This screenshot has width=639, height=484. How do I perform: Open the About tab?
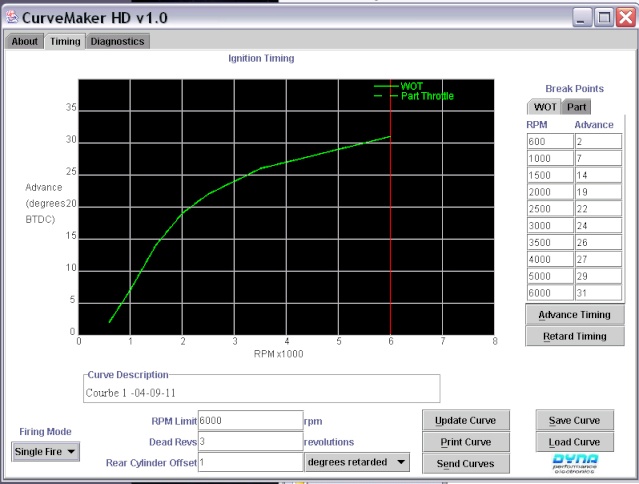click(x=24, y=42)
